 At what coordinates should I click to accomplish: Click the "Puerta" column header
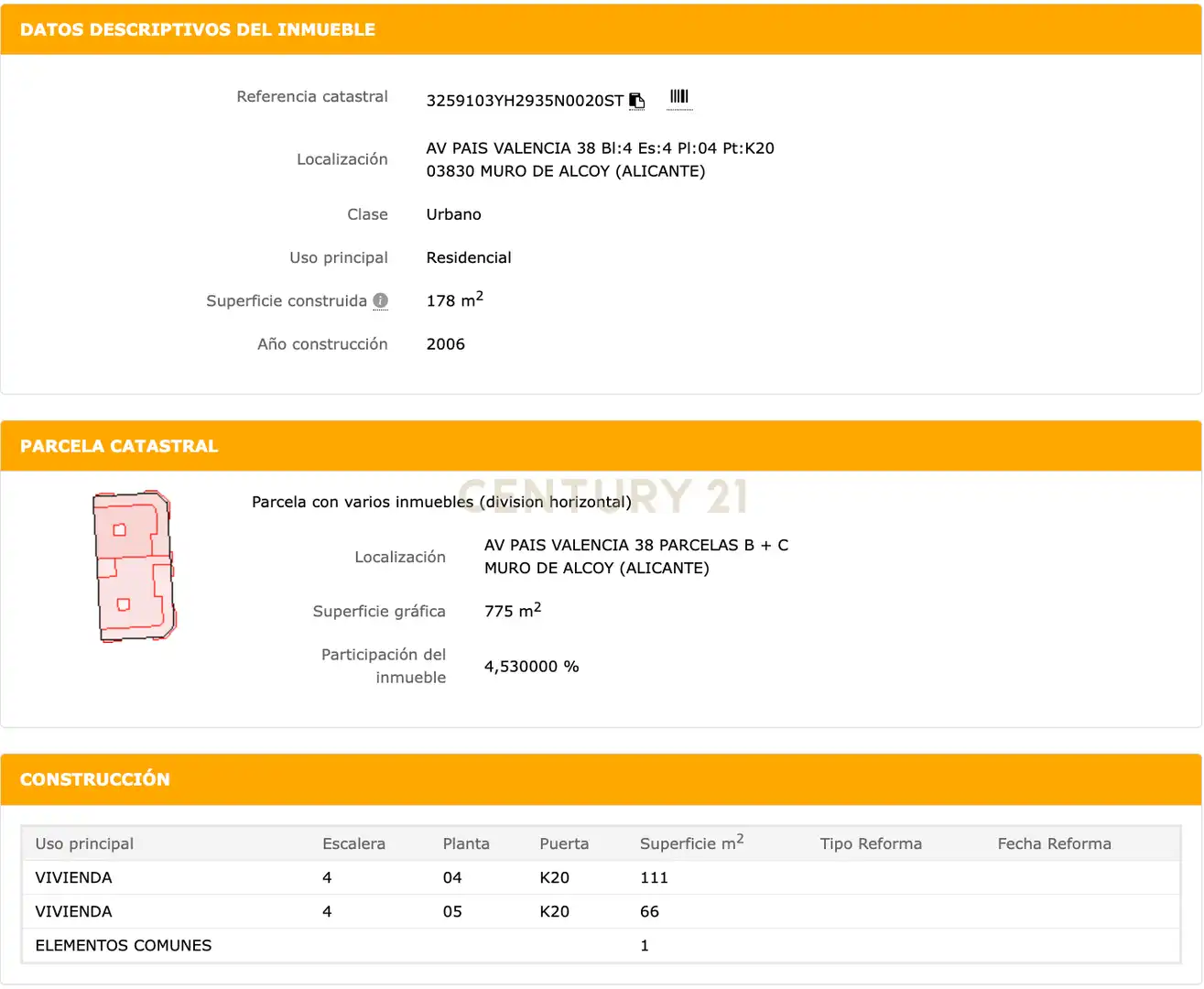point(564,843)
